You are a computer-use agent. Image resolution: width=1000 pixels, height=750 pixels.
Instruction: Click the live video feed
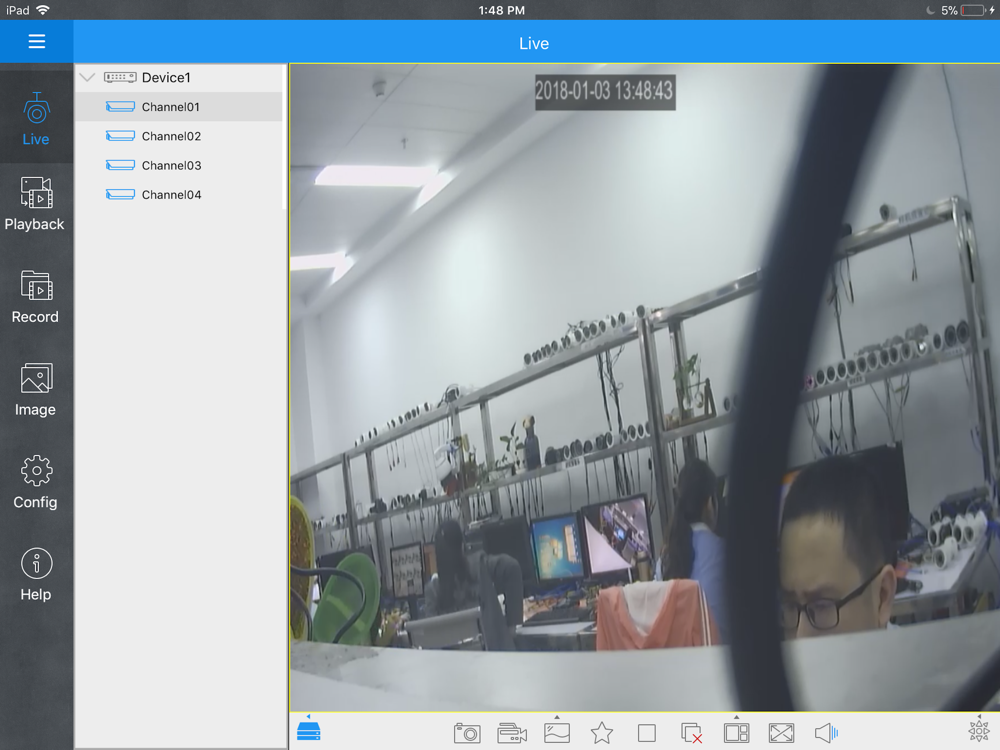point(645,387)
